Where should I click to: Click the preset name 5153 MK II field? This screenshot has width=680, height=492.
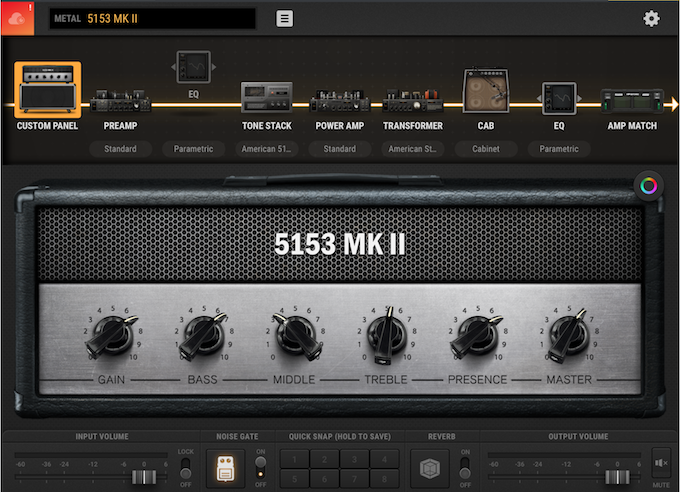click(152, 19)
